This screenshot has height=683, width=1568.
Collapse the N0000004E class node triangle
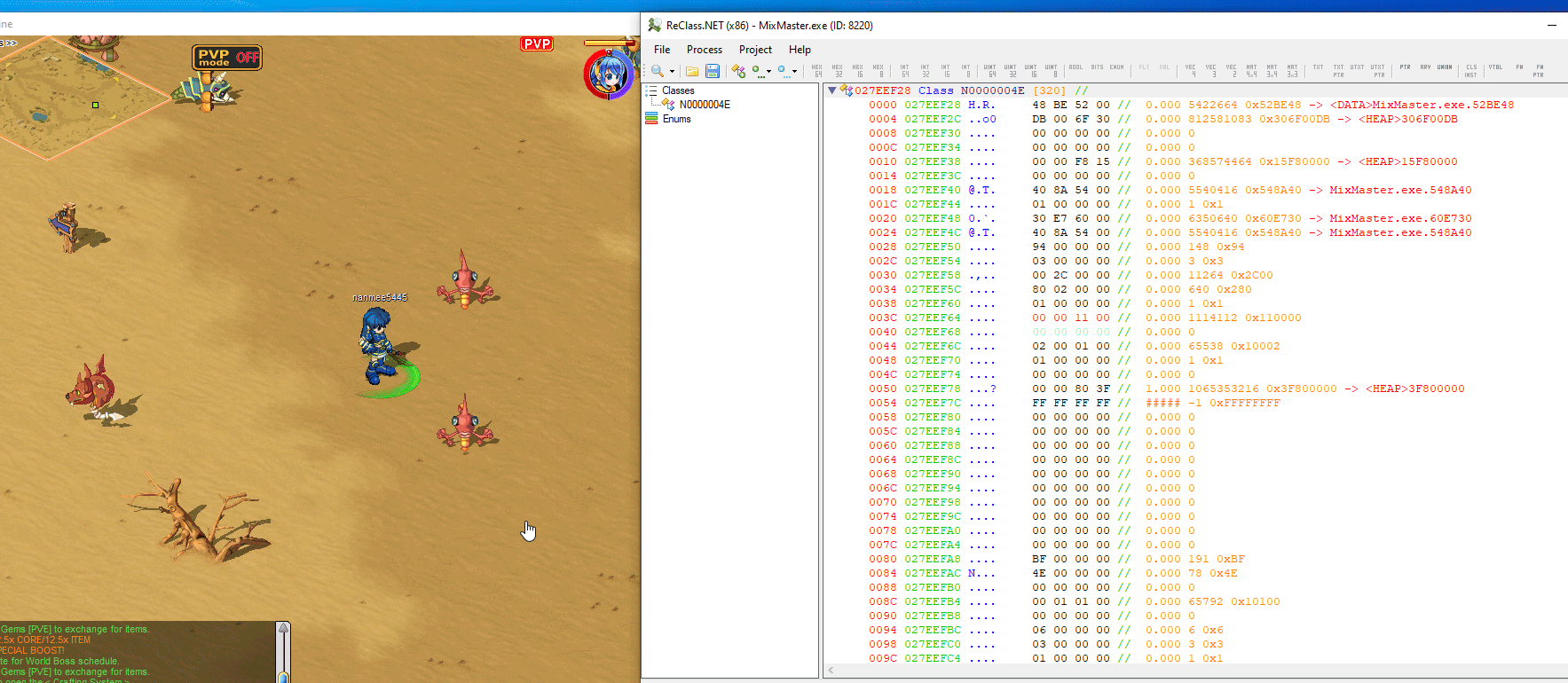pyautogui.click(x=831, y=90)
